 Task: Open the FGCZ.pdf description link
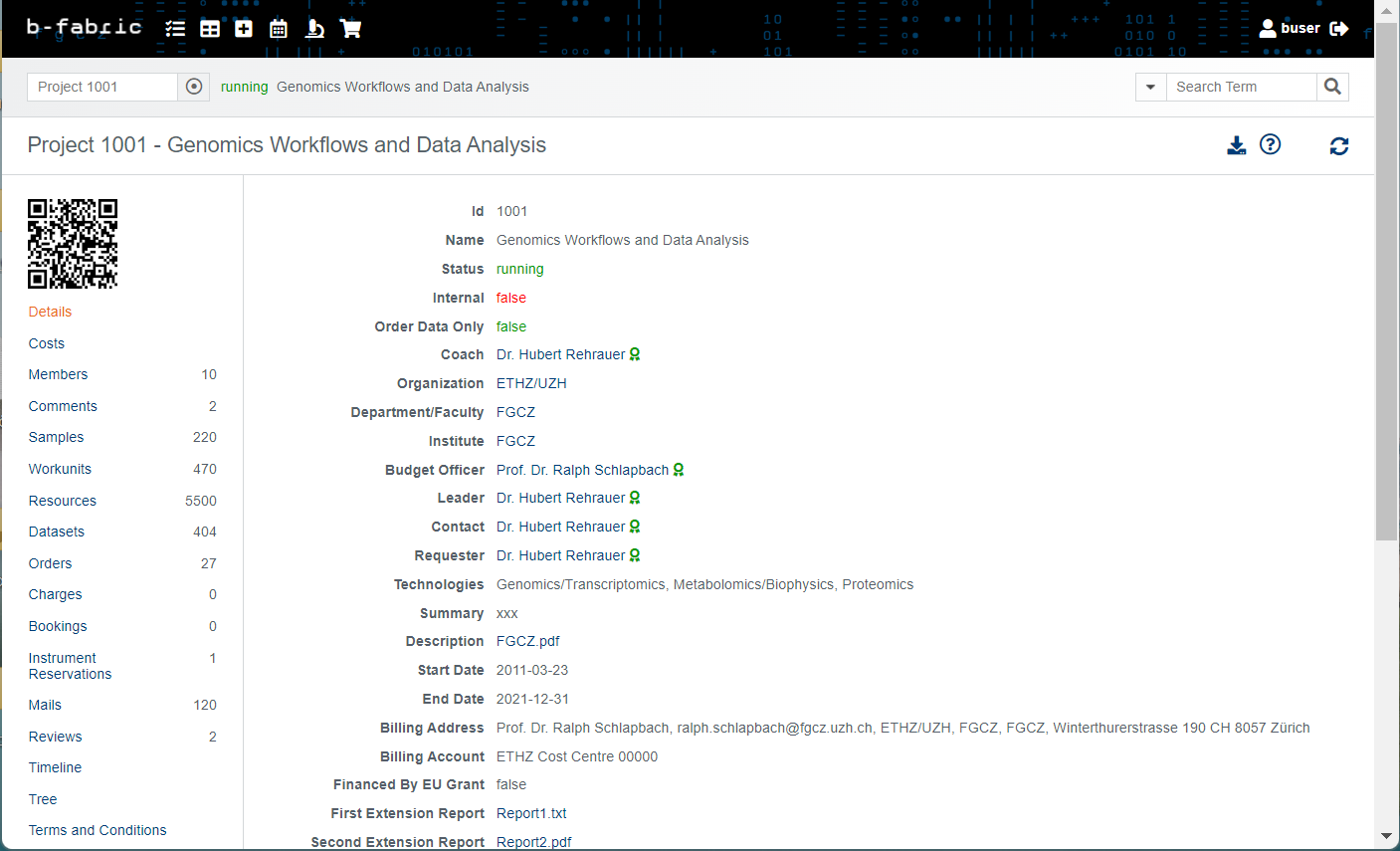pos(527,641)
